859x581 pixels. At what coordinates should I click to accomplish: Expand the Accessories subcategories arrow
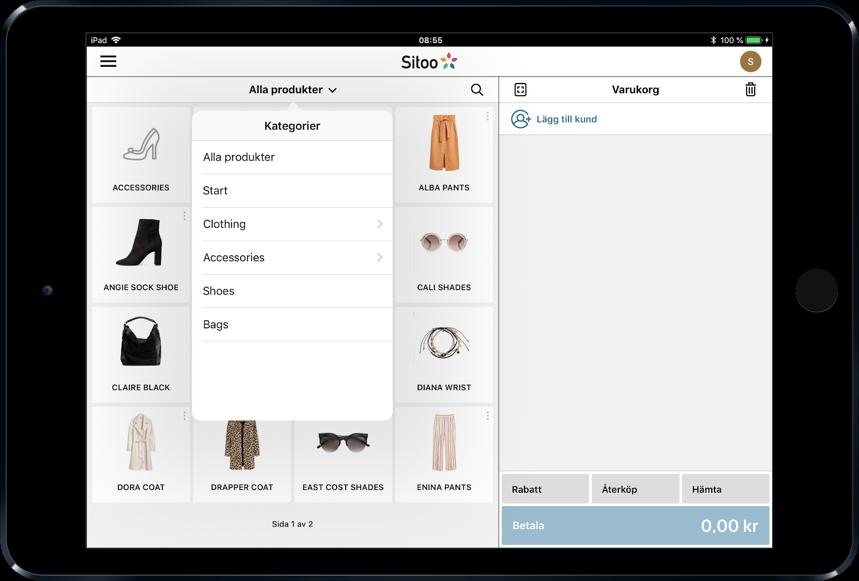click(x=380, y=257)
